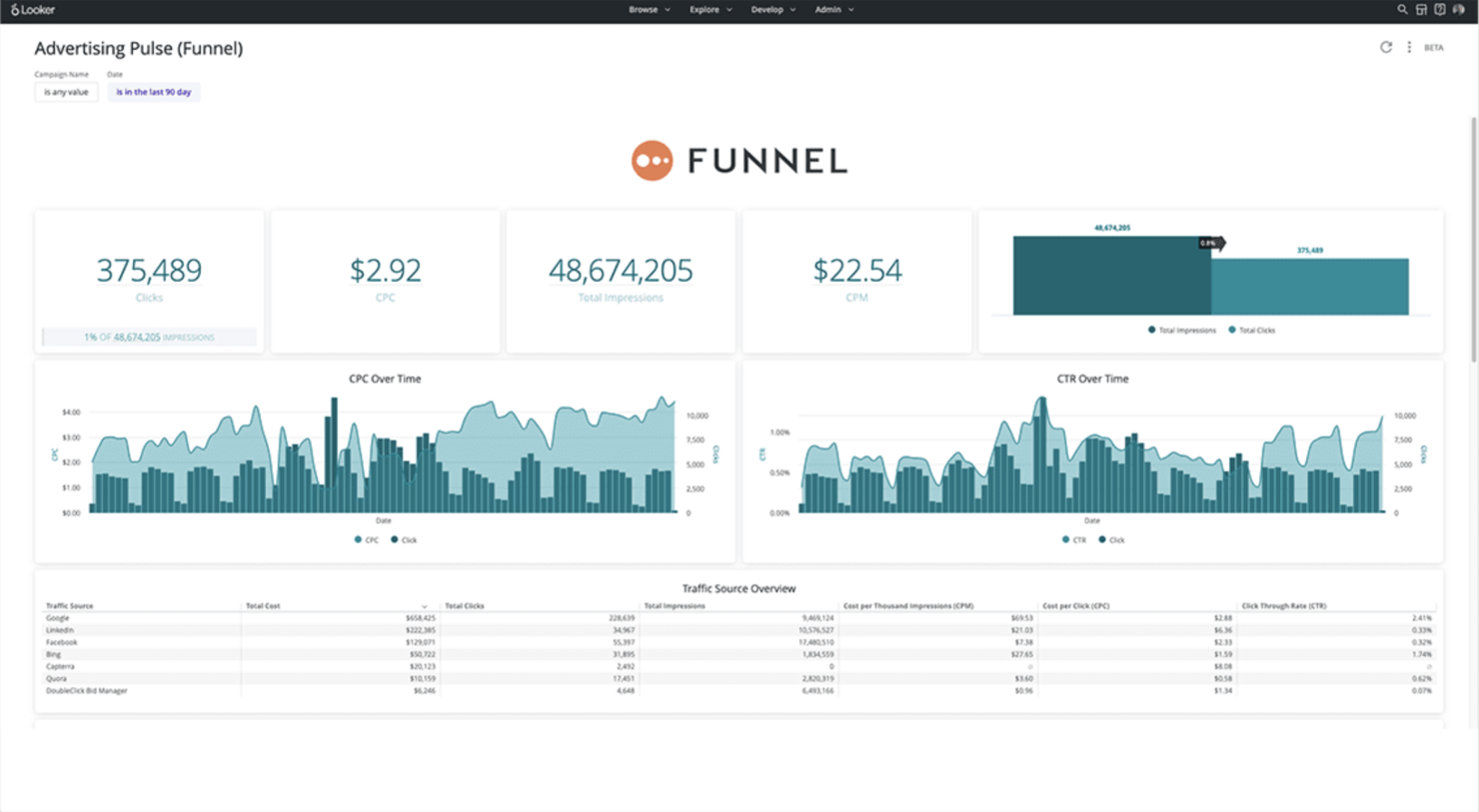Open the $2.92 CPC tile value
The height and width of the screenshot is (812, 1479).
point(385,270)
